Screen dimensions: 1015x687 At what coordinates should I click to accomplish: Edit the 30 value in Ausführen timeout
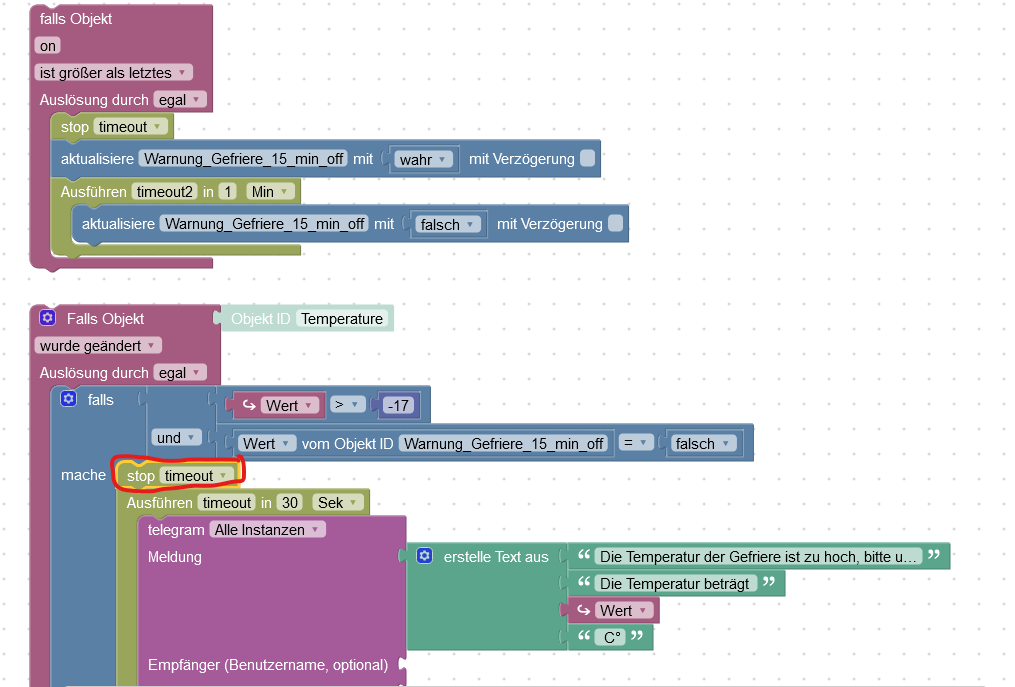[x=290, y=502]
